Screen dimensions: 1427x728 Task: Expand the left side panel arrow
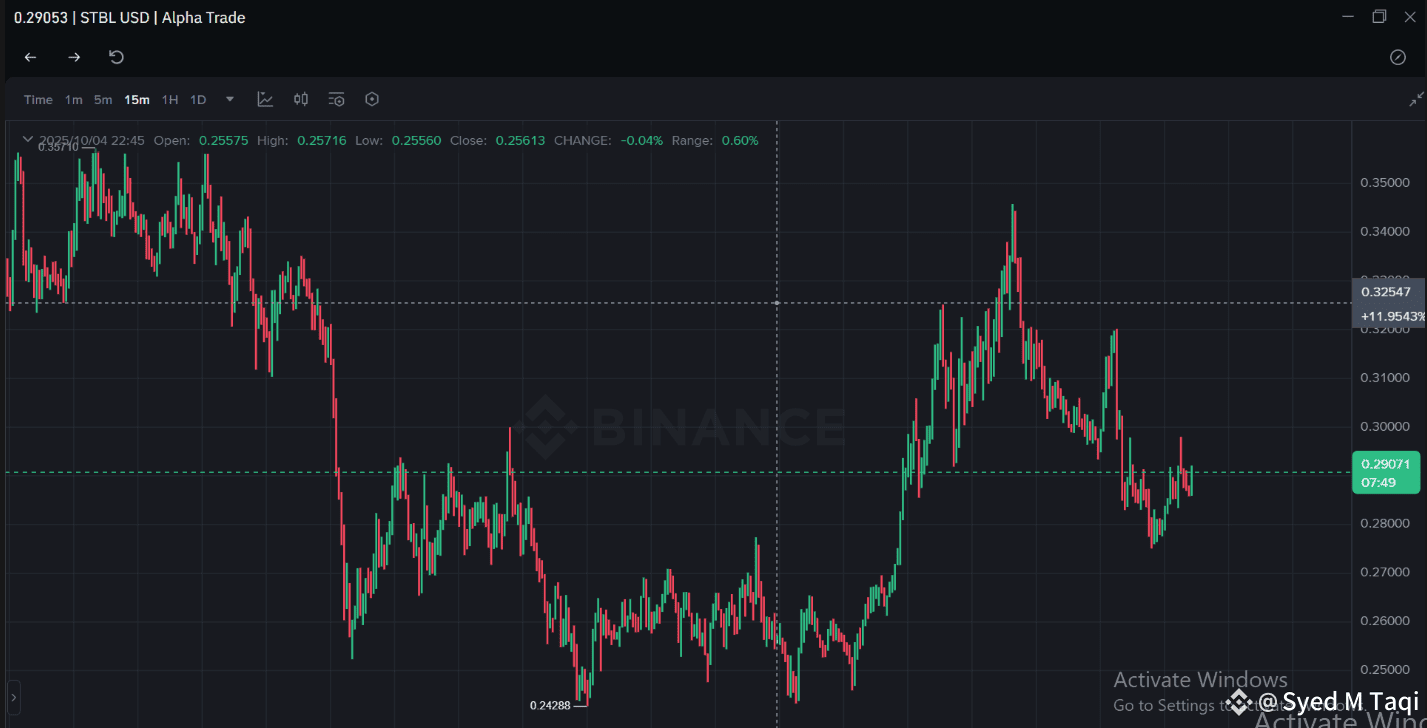coord(13,696)
